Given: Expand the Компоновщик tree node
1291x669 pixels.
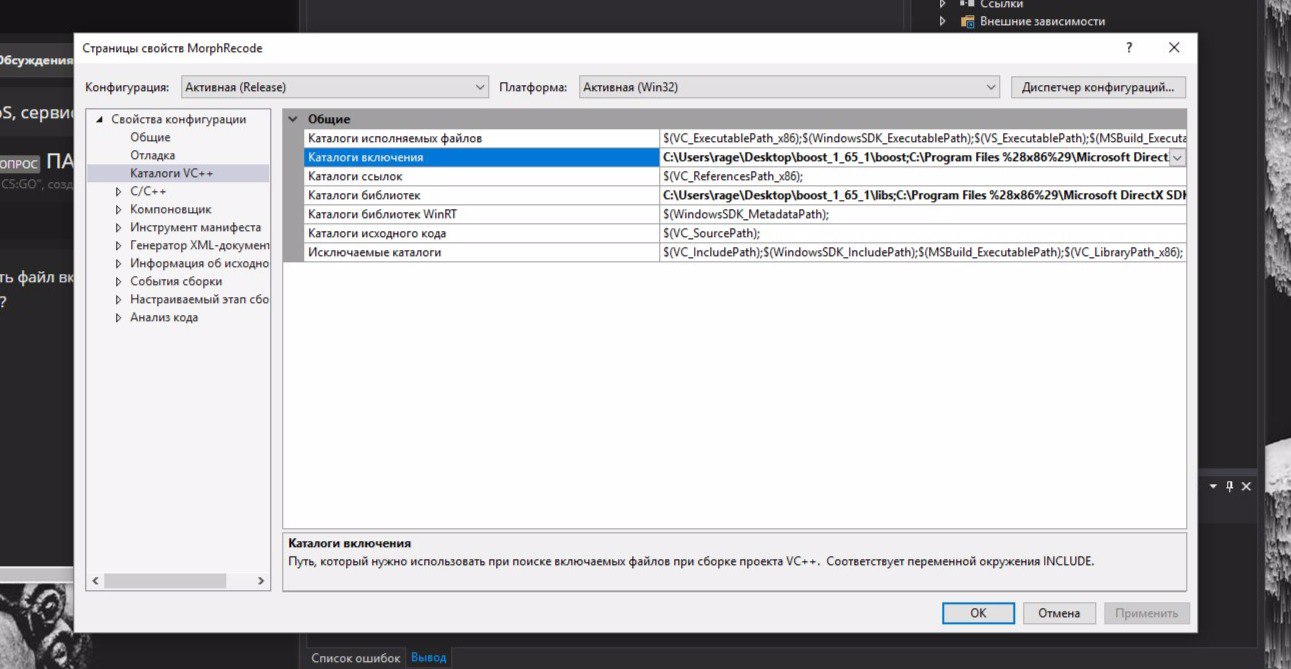Looking at the screenshot, I should coord(118,210).
